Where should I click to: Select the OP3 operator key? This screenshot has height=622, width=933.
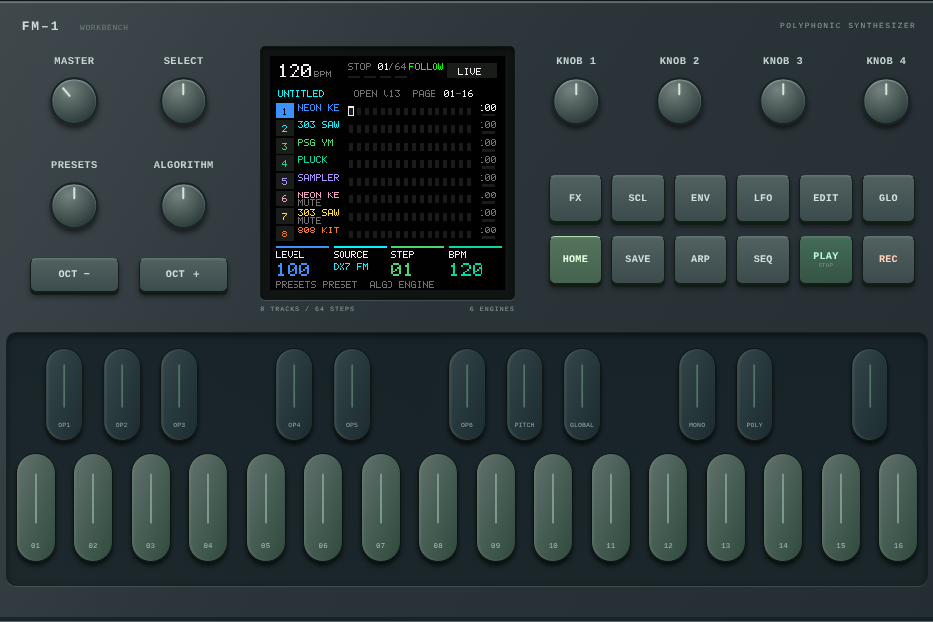179,394
